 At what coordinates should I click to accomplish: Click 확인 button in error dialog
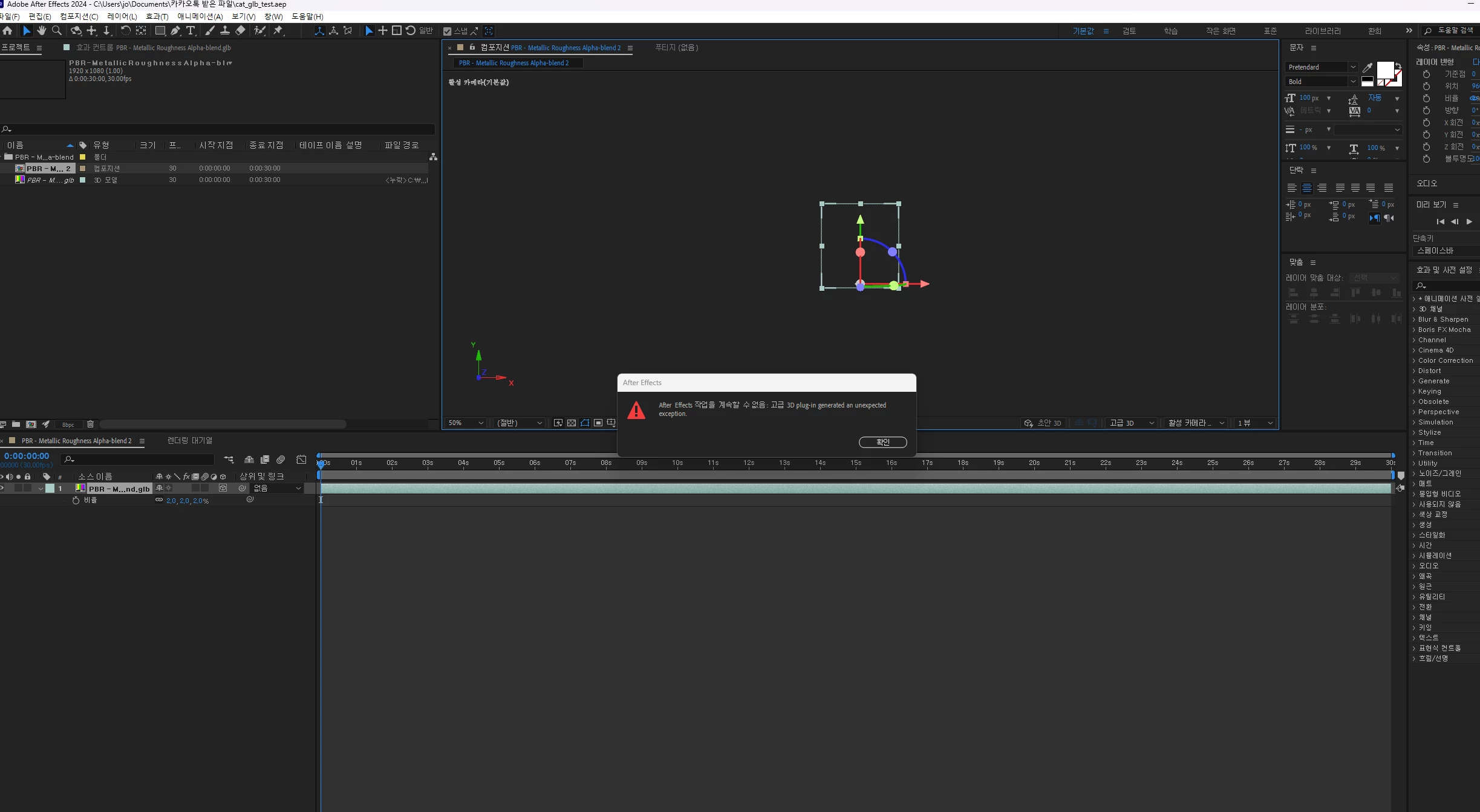click(882, 442)
